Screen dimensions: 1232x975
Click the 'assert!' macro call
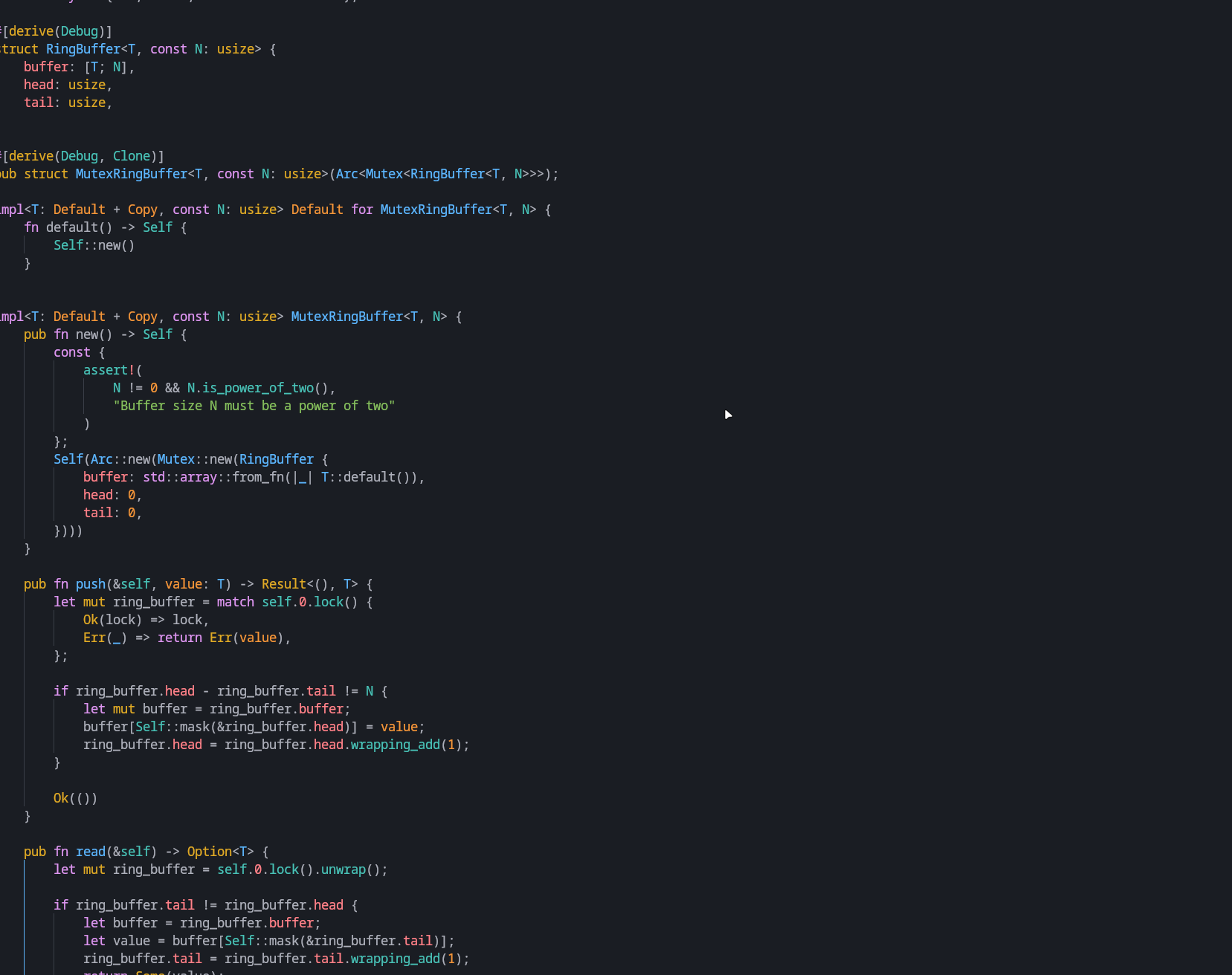pyautogui.click(x=109, y=370)
